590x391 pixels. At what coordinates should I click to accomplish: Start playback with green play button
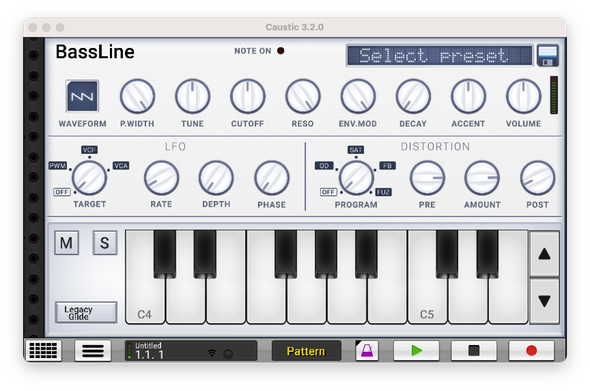[416, 350]
